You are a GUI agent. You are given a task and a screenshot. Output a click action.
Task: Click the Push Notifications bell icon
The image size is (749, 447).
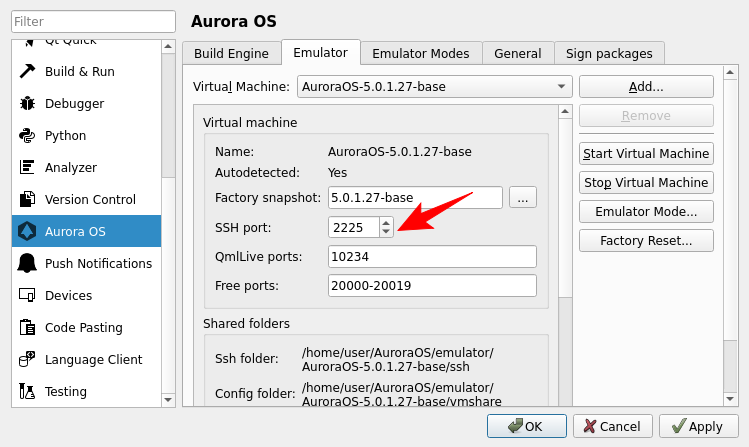(x=27, y=264)
